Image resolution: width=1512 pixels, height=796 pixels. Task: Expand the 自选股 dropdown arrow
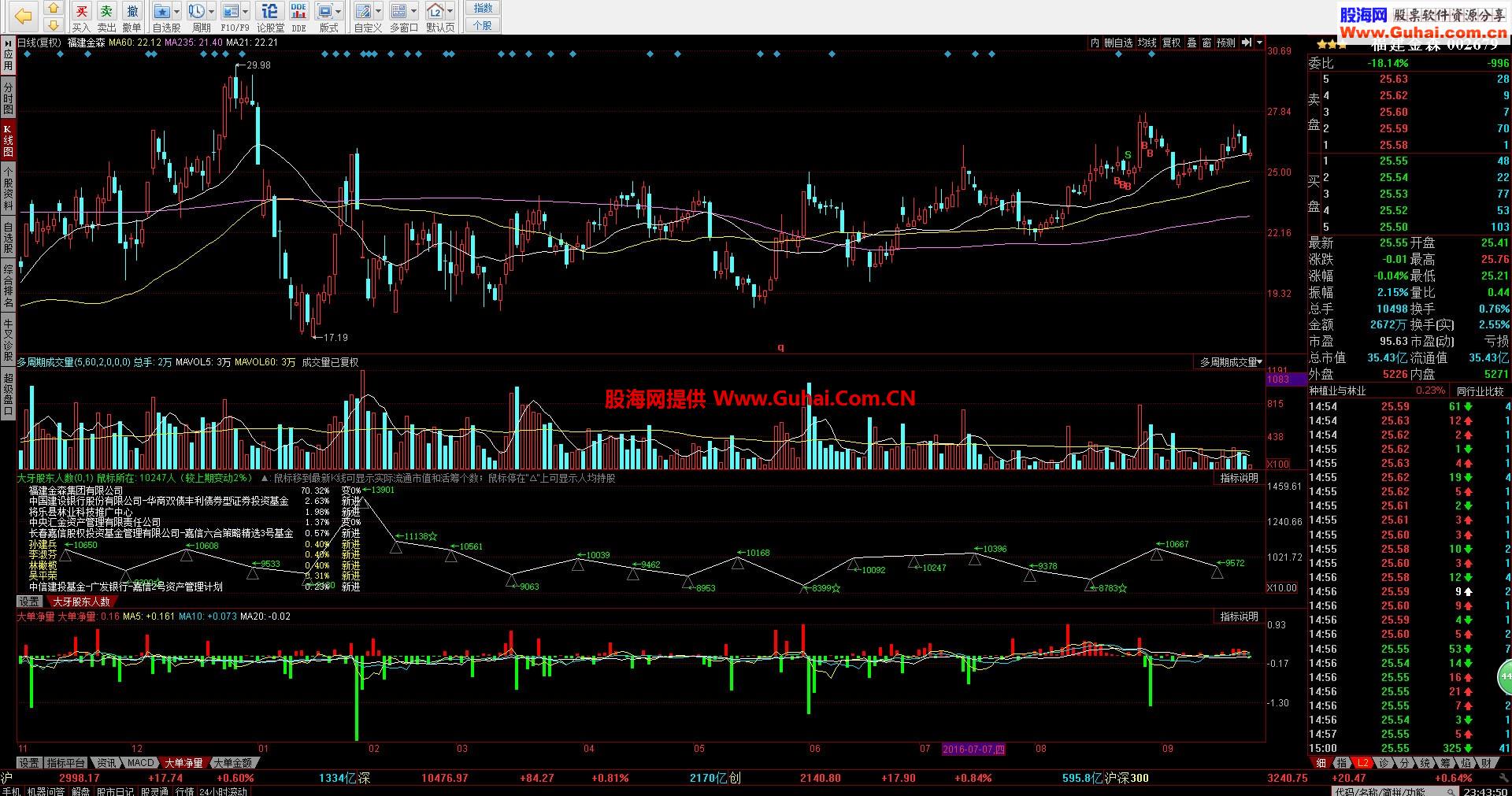click(x=176, y=12)
